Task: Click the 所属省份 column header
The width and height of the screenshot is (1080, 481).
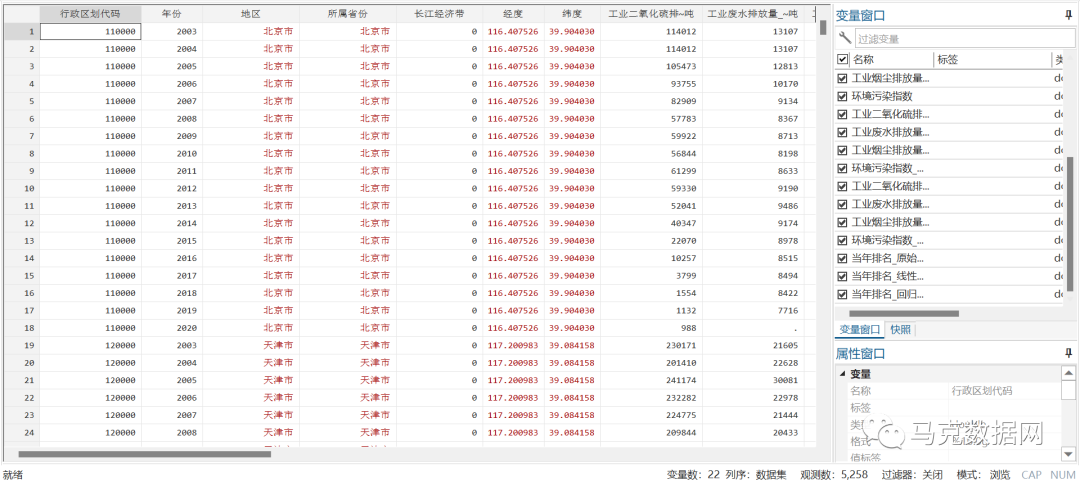Action: pyautogui.click(x=348, y=14)
